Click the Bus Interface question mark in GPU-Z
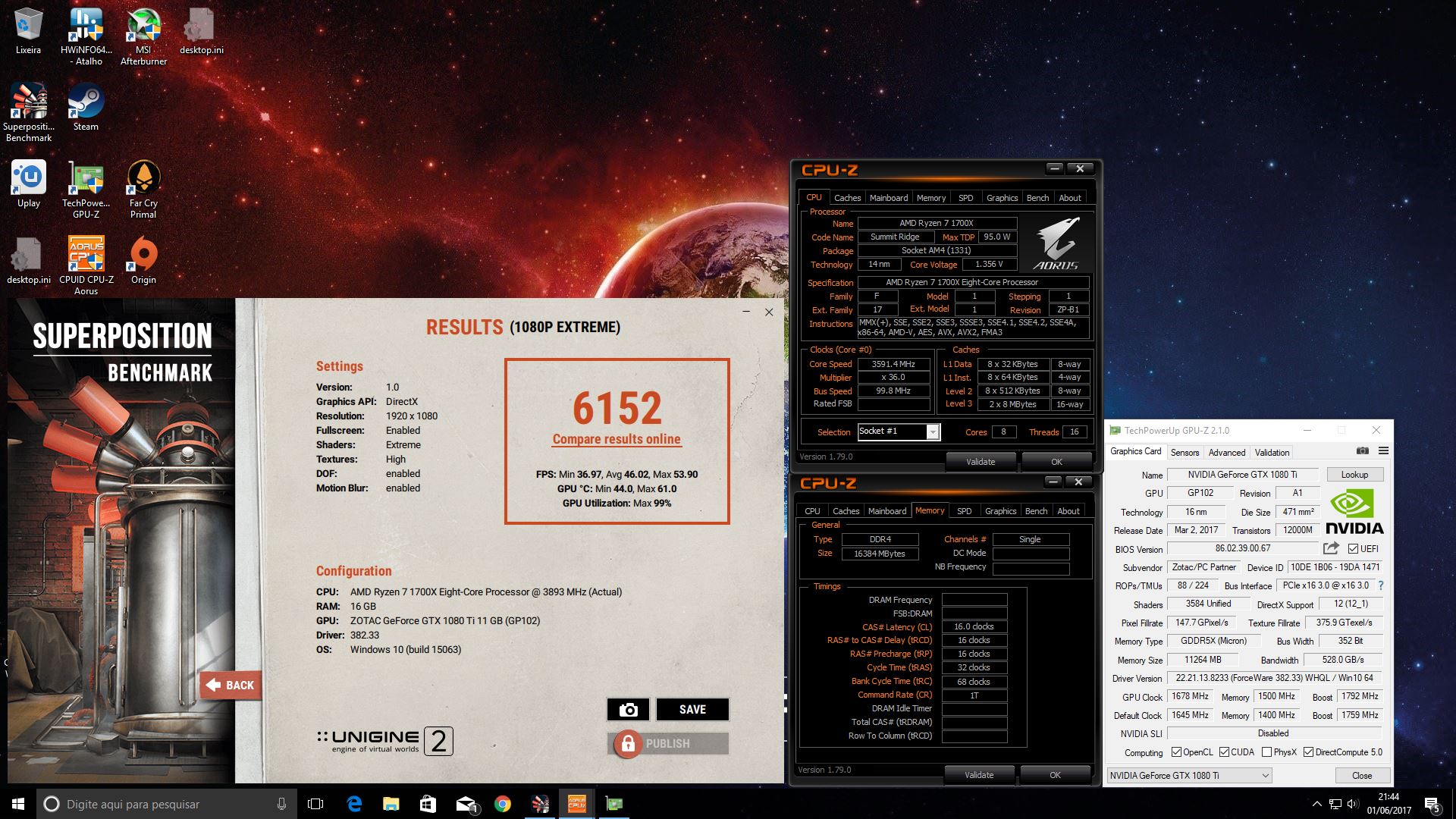 (x=1381, y=585)
